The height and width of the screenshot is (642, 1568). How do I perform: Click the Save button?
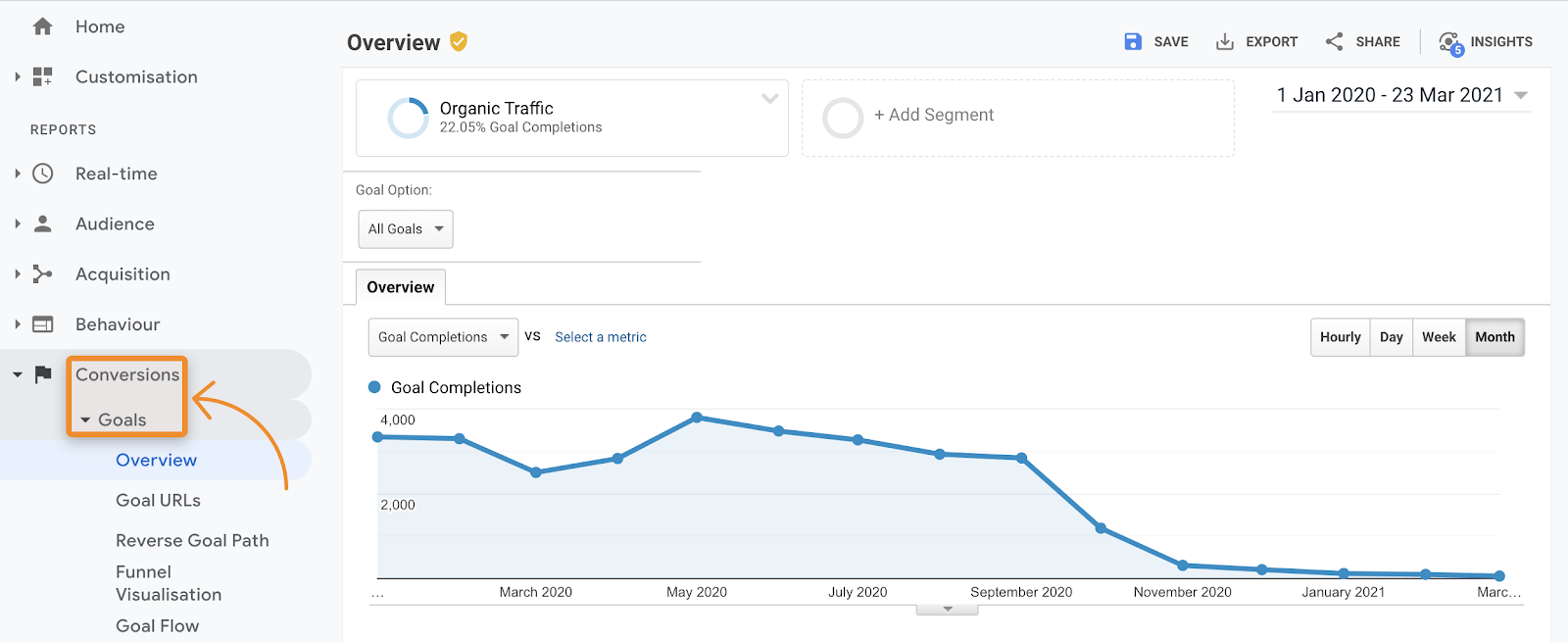[x=1156, y=42]
